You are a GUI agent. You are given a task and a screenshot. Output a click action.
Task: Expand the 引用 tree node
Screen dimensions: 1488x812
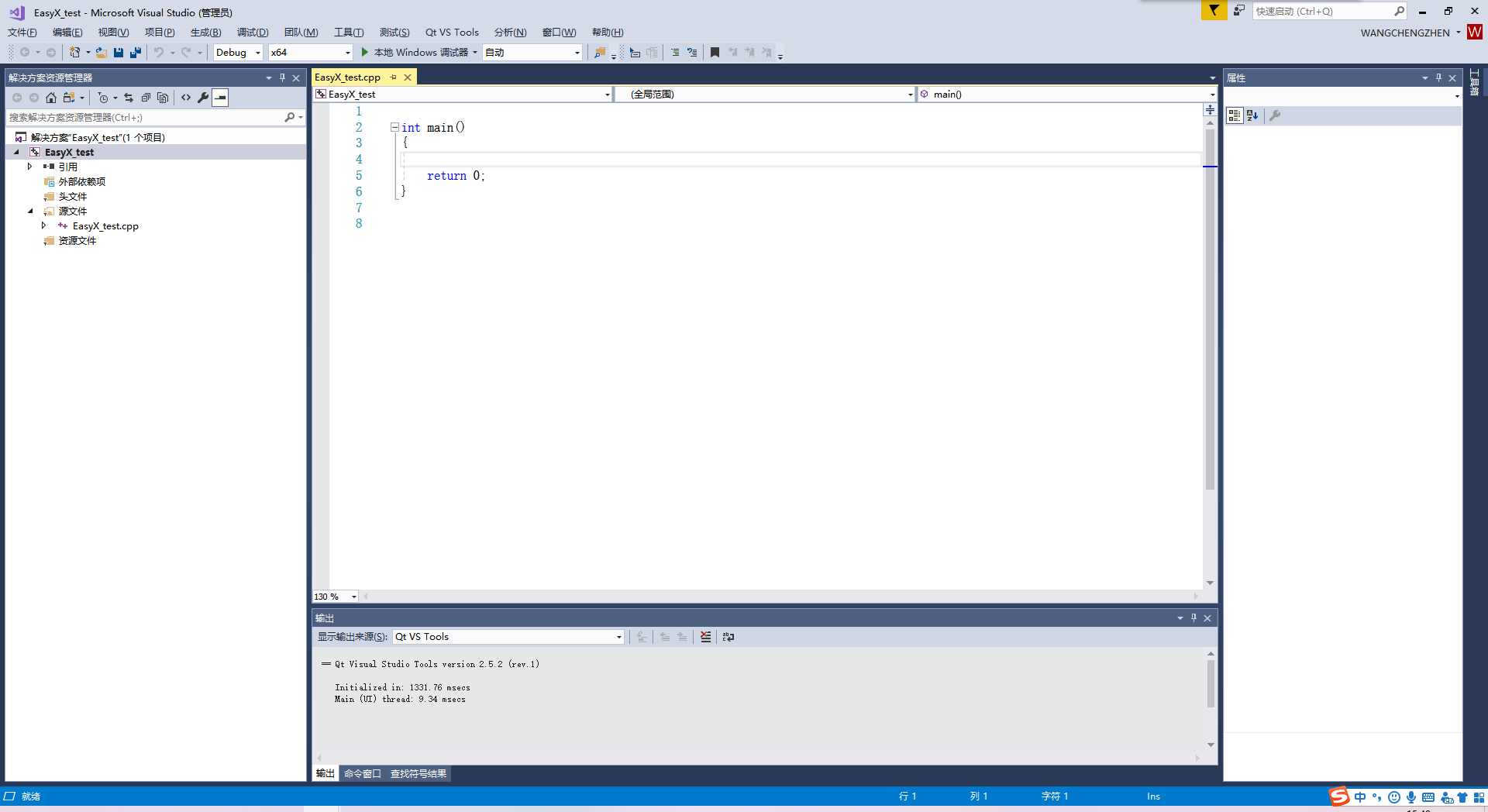tap(30, 167)
